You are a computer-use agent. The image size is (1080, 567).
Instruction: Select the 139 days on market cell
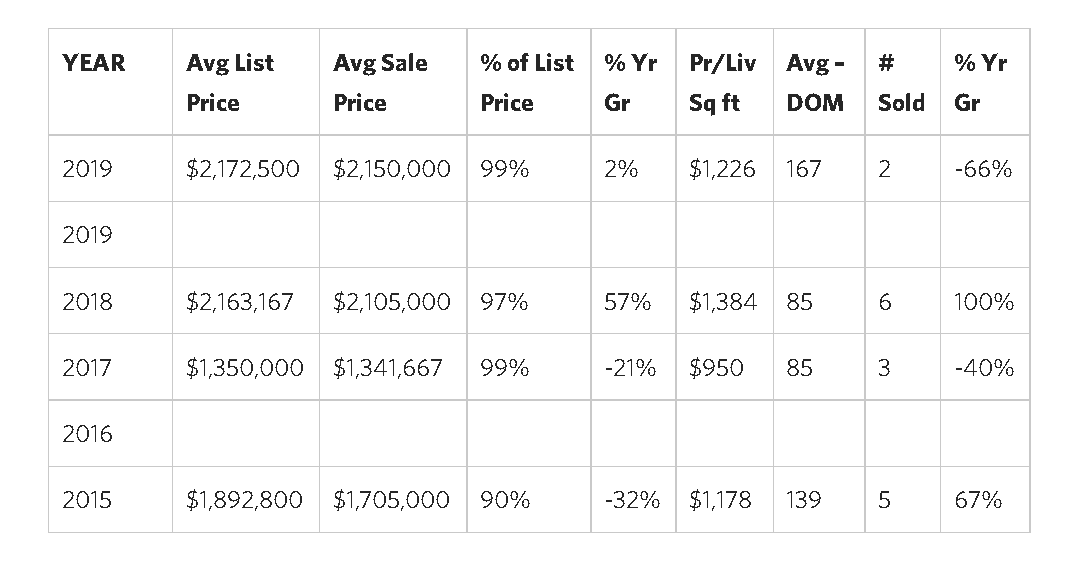[804, 499]
